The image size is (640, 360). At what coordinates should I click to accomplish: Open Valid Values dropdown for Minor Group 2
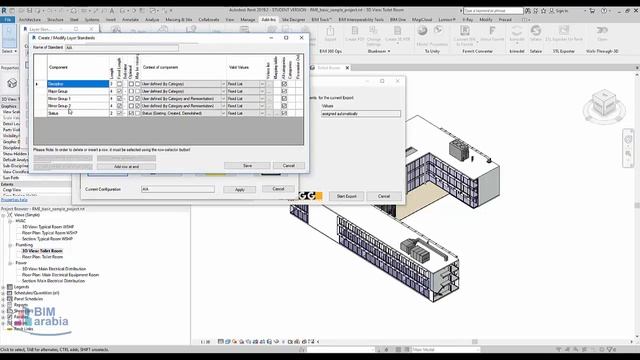[x=262, y=106]
